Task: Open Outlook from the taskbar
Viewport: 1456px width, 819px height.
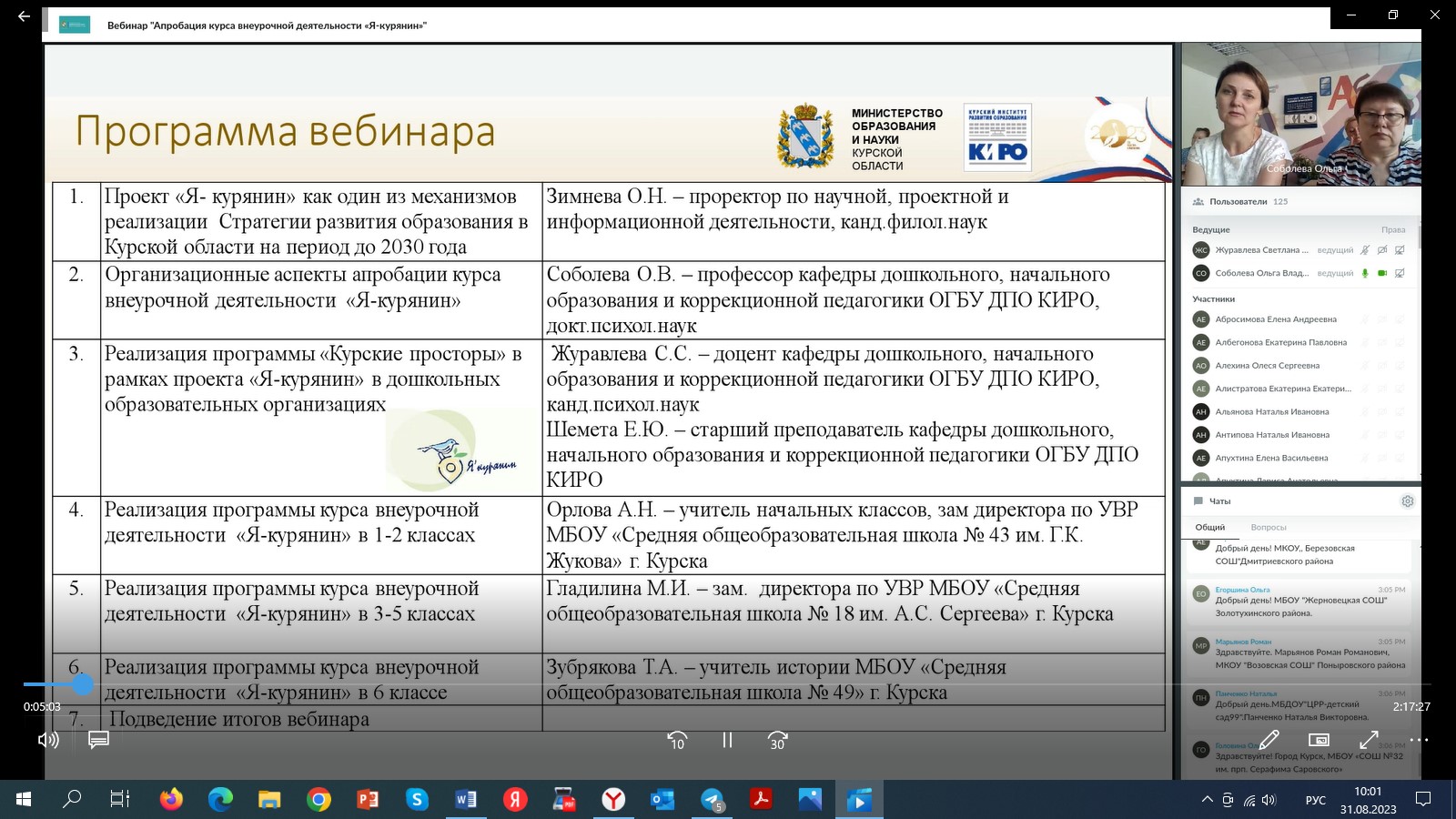Action: click(x=662, y=799)
